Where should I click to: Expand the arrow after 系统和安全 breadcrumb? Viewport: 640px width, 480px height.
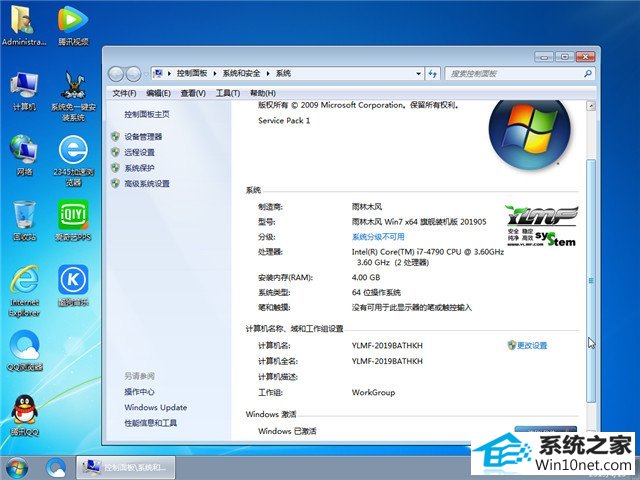[x=268, y=74]
